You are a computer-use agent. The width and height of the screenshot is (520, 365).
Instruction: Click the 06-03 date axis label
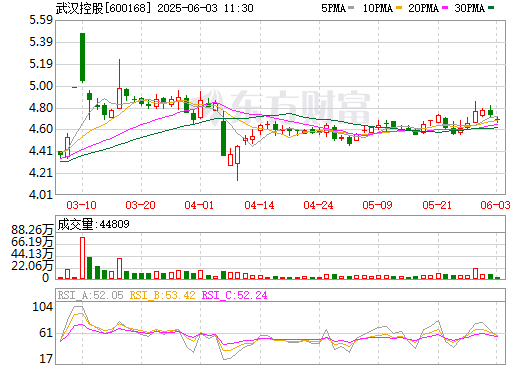point(495,205)
